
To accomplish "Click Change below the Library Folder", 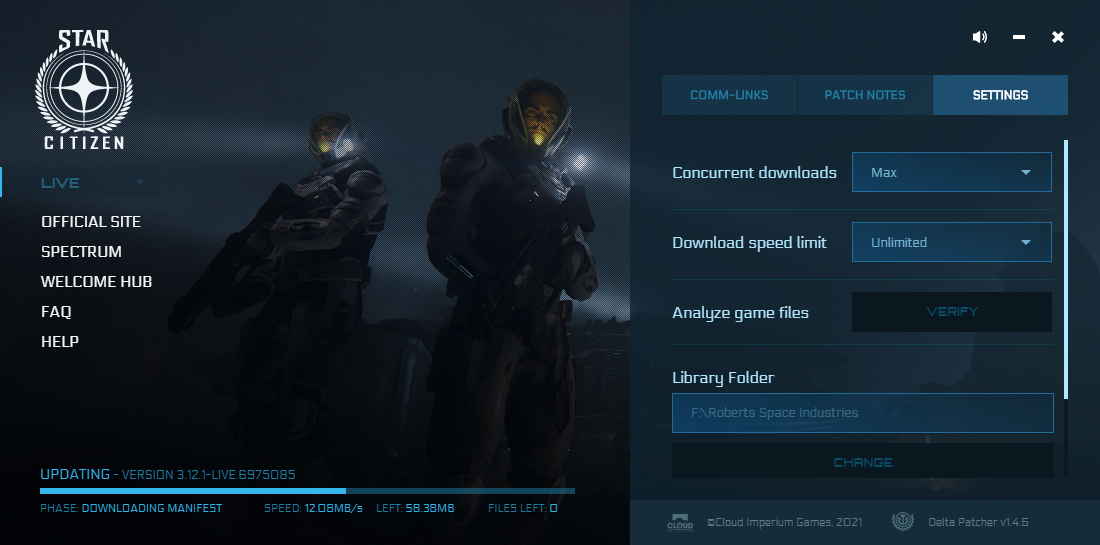I will [x=862, y=462].
